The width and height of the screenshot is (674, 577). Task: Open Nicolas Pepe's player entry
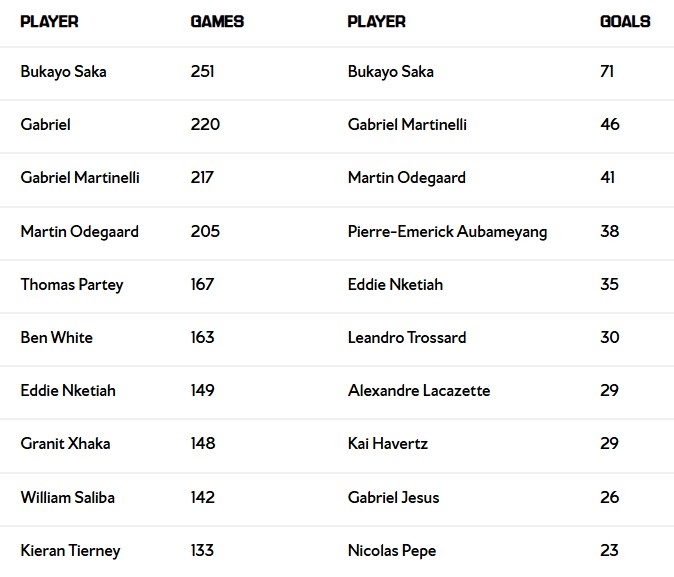pyautogui.click(x=392, y=550)
